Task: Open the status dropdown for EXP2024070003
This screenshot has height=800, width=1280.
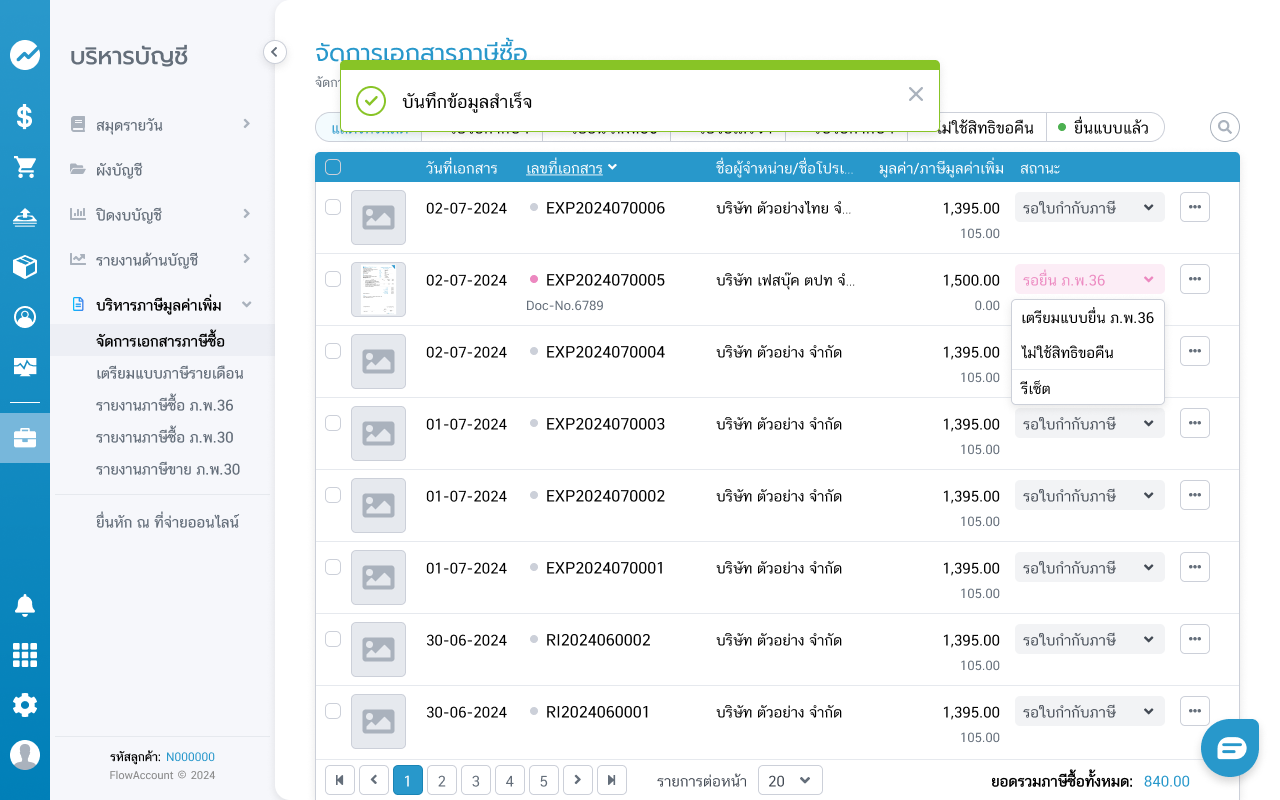Action: (x=1089, y=424)
